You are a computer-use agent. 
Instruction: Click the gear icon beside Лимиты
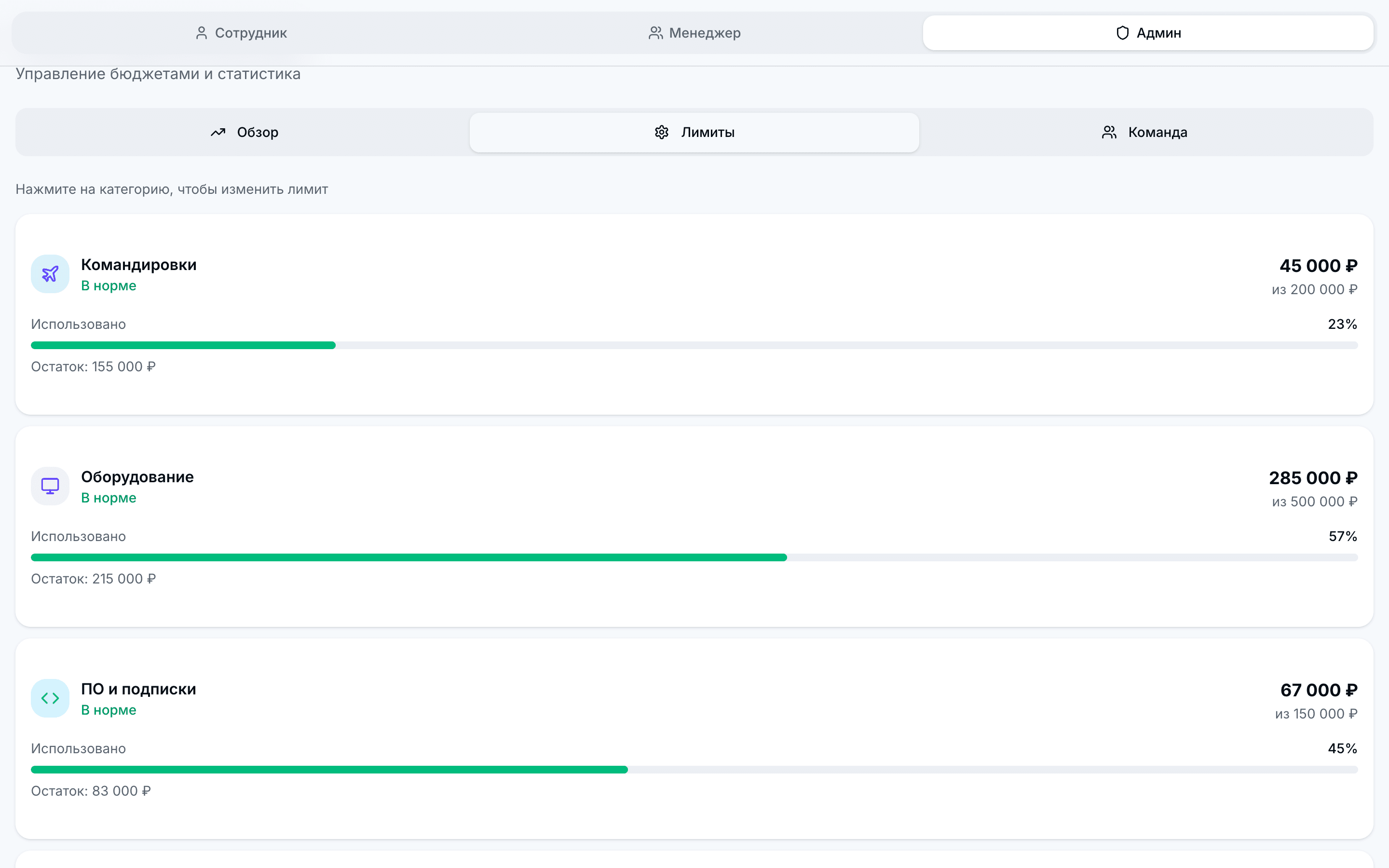(x=662, y=132)
